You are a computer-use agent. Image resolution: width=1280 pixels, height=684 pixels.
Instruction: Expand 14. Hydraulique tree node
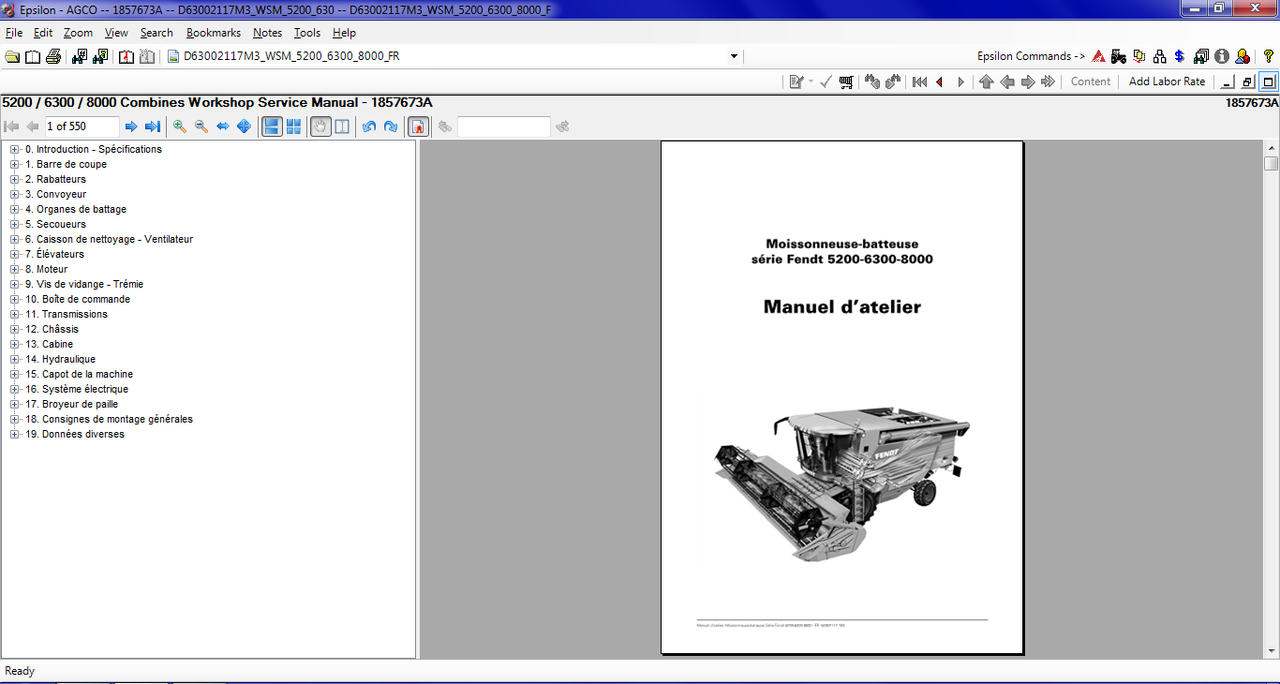pyautogui.click(x=15, y=360)
